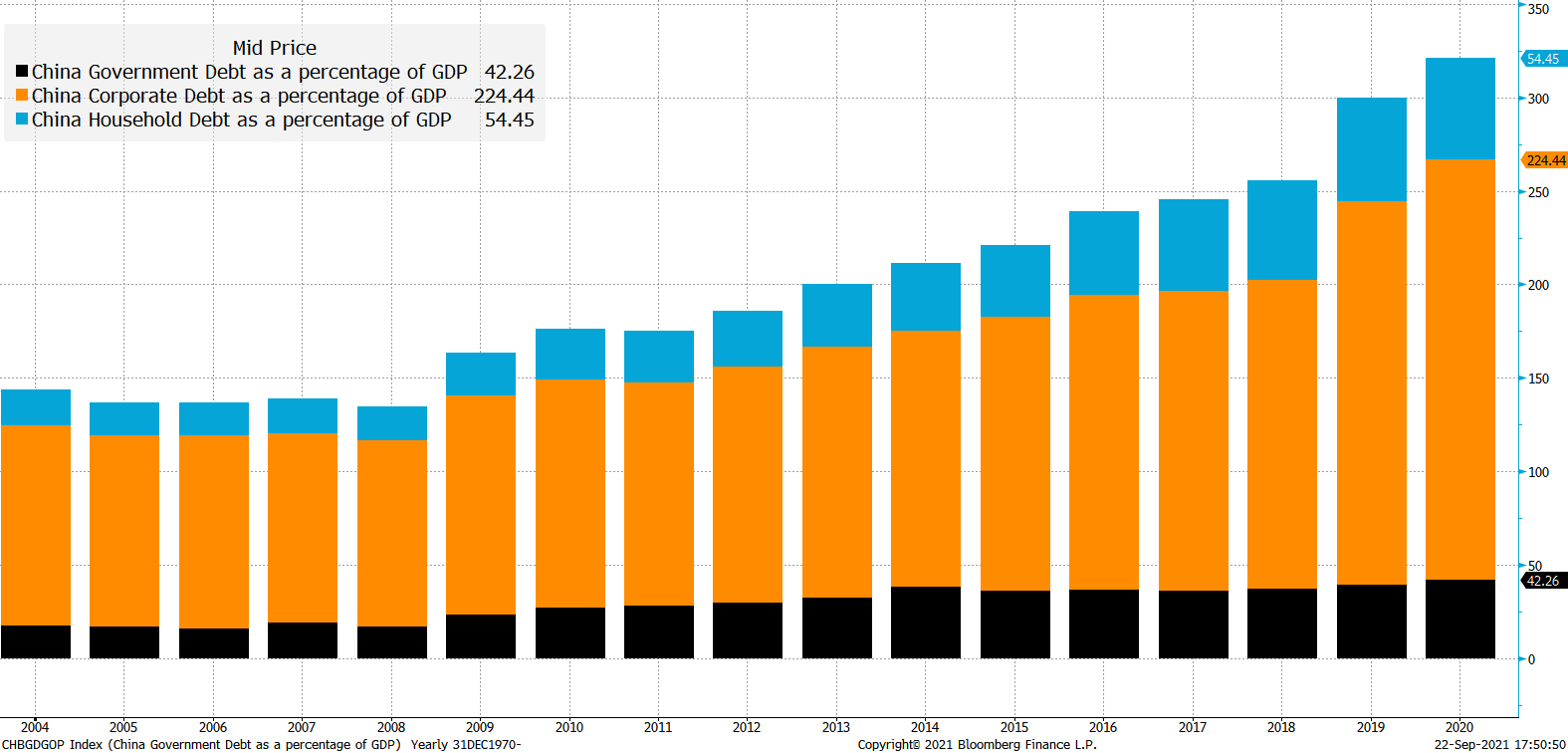Click the black government segment of the 2014 bar

tap(926, 623)
